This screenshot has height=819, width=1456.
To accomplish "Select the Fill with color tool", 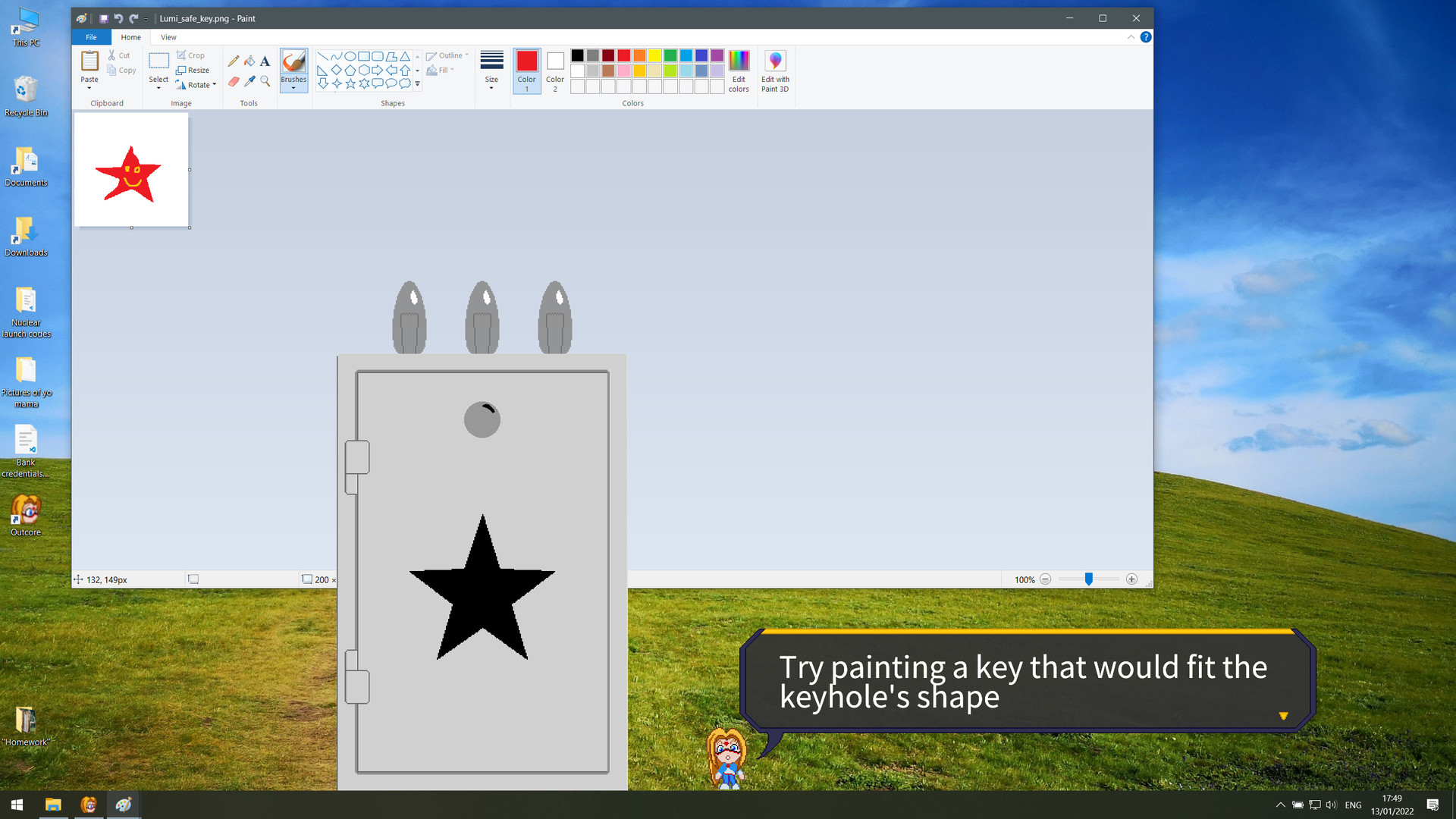I will tap(250, 60).
